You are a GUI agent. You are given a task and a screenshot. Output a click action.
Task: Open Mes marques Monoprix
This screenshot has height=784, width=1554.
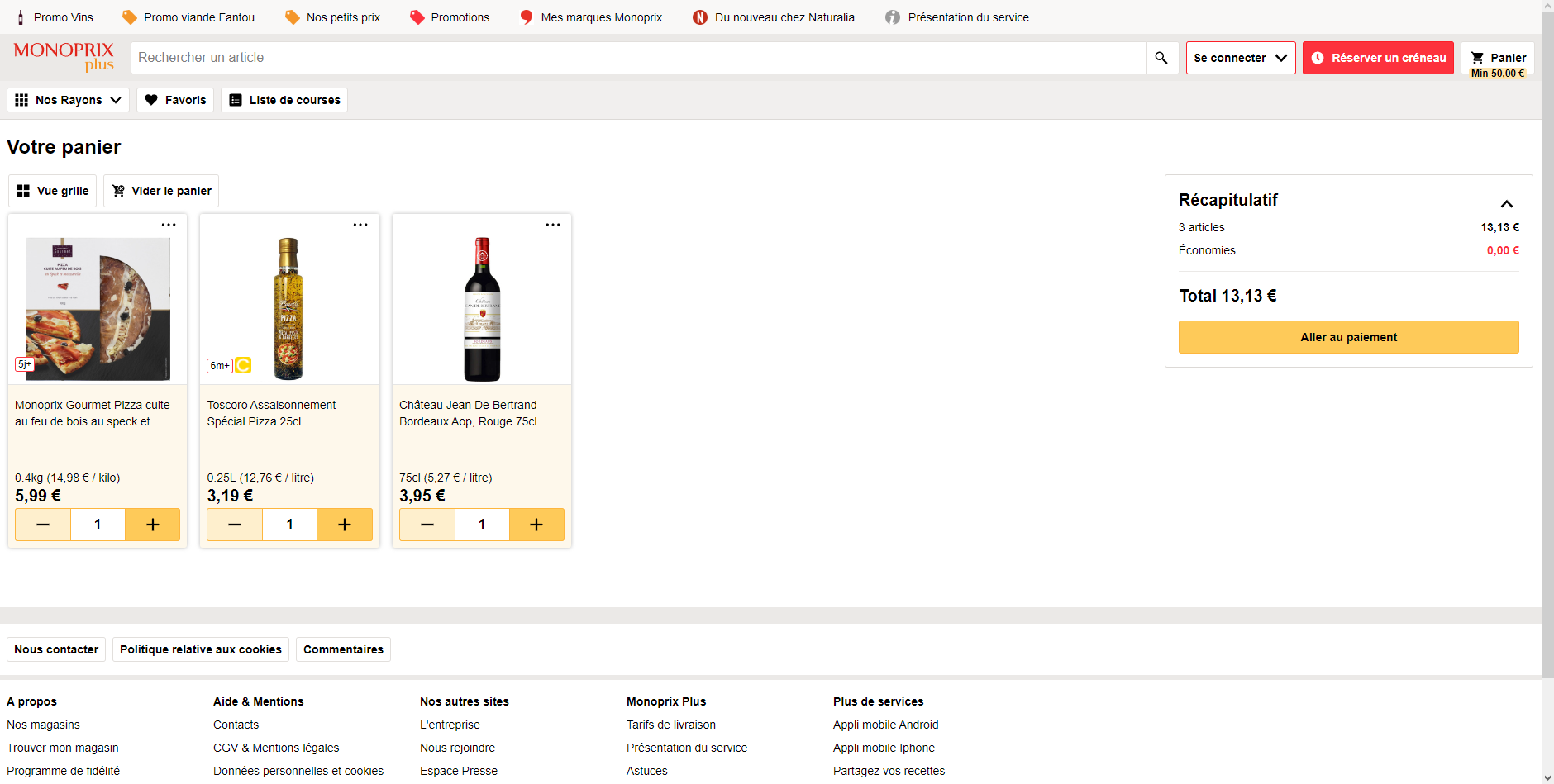tap(591, 17)
